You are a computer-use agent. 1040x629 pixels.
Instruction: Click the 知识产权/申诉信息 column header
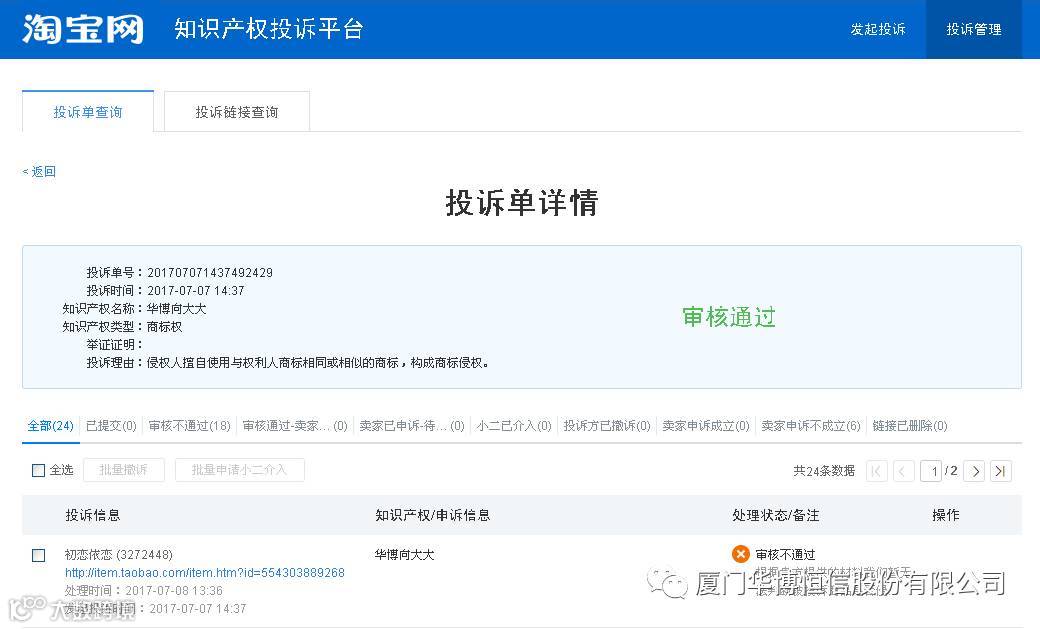(432, 516)
